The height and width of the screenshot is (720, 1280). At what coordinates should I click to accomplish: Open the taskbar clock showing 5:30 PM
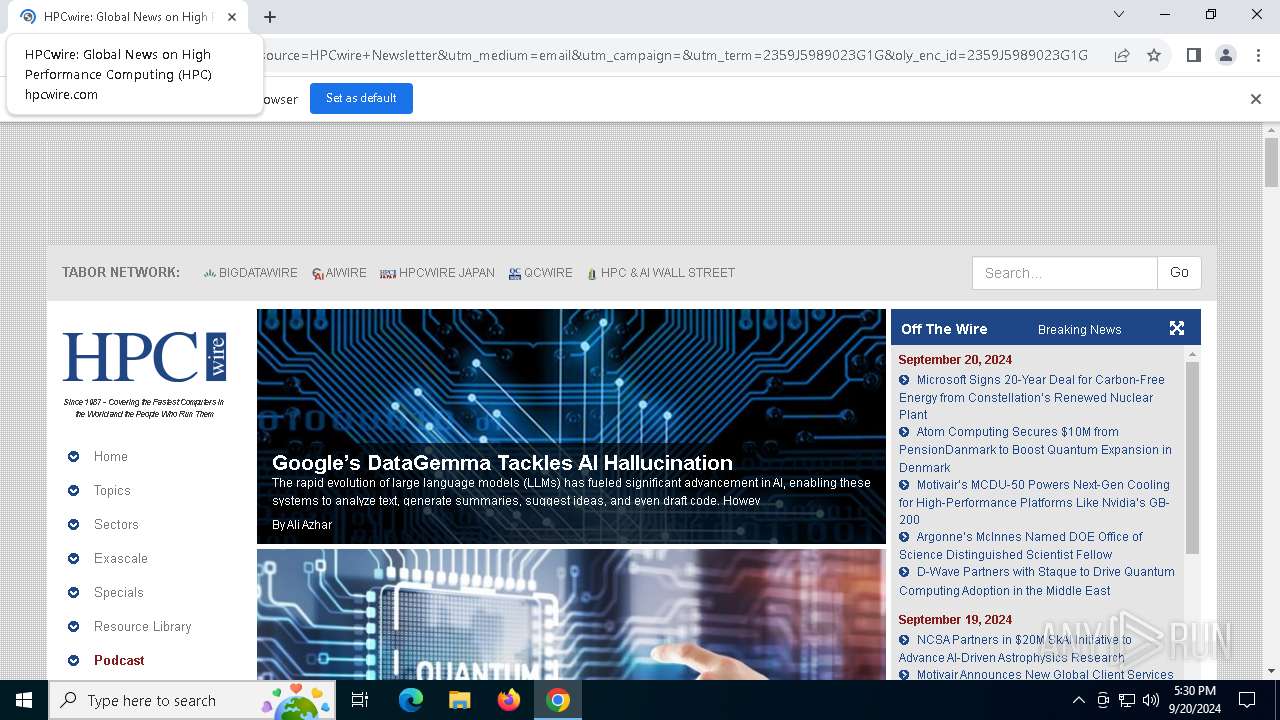(1195, 700)
